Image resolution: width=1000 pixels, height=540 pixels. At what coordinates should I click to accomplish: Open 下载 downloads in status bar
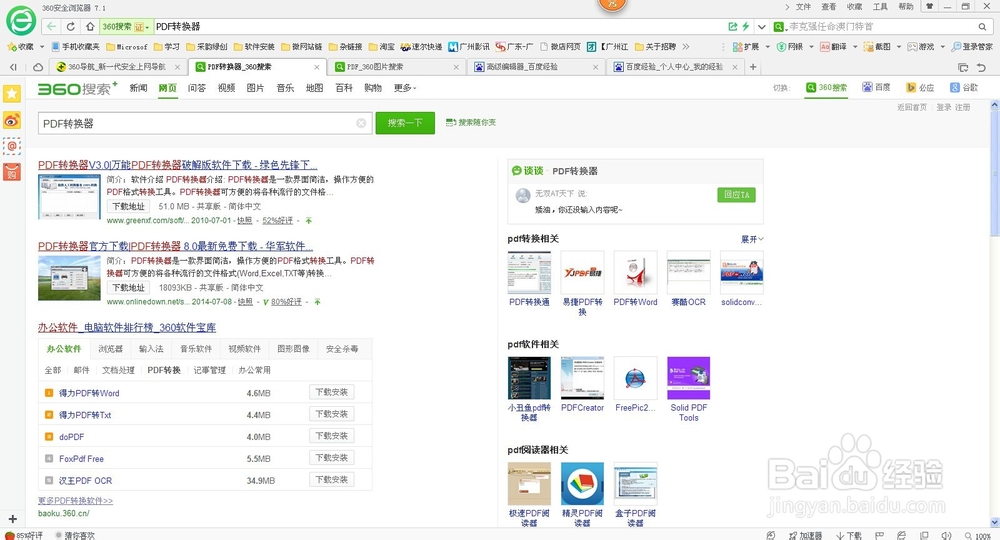[849, 536]
